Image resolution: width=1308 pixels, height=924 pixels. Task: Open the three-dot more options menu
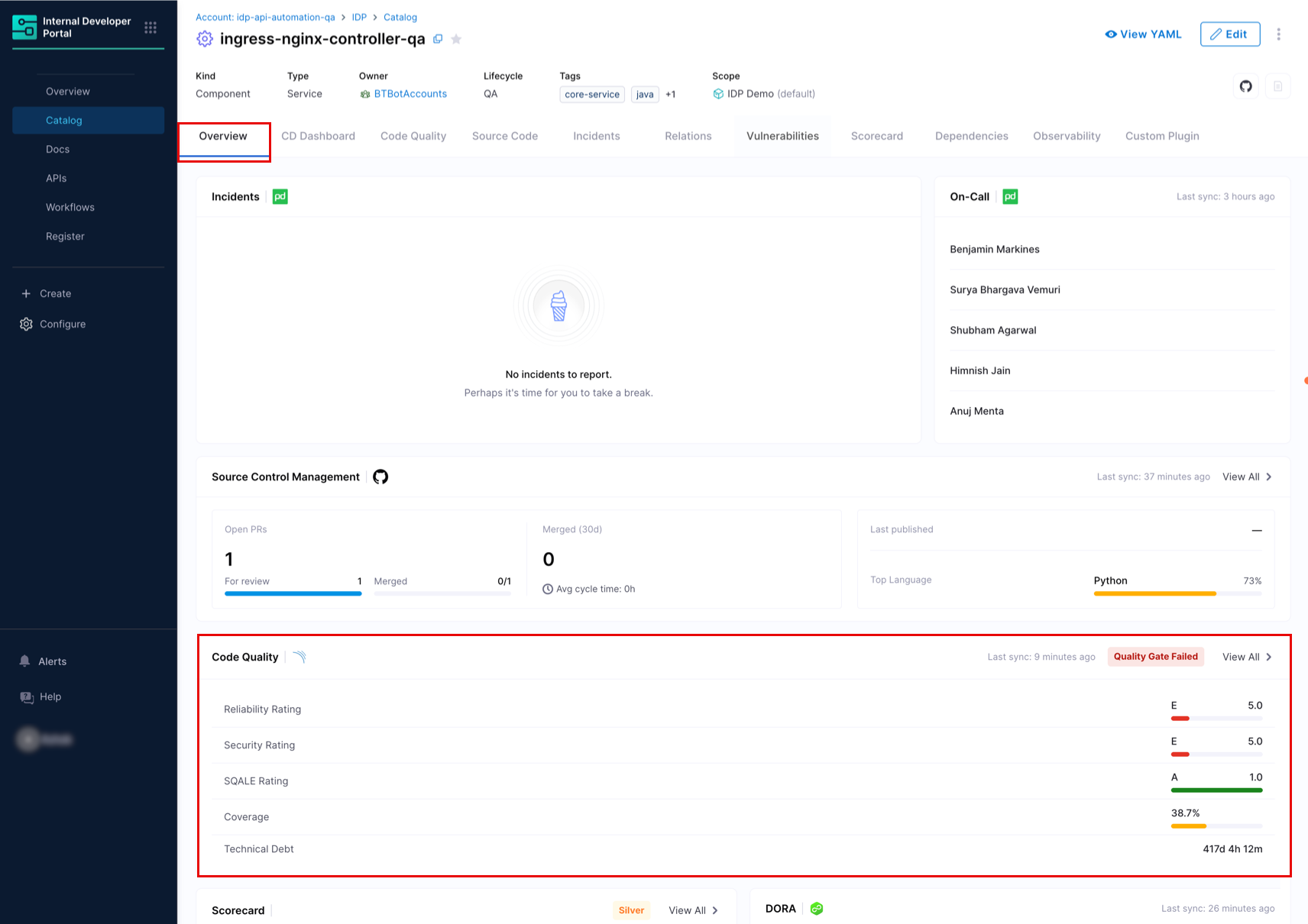[1278, 34]
